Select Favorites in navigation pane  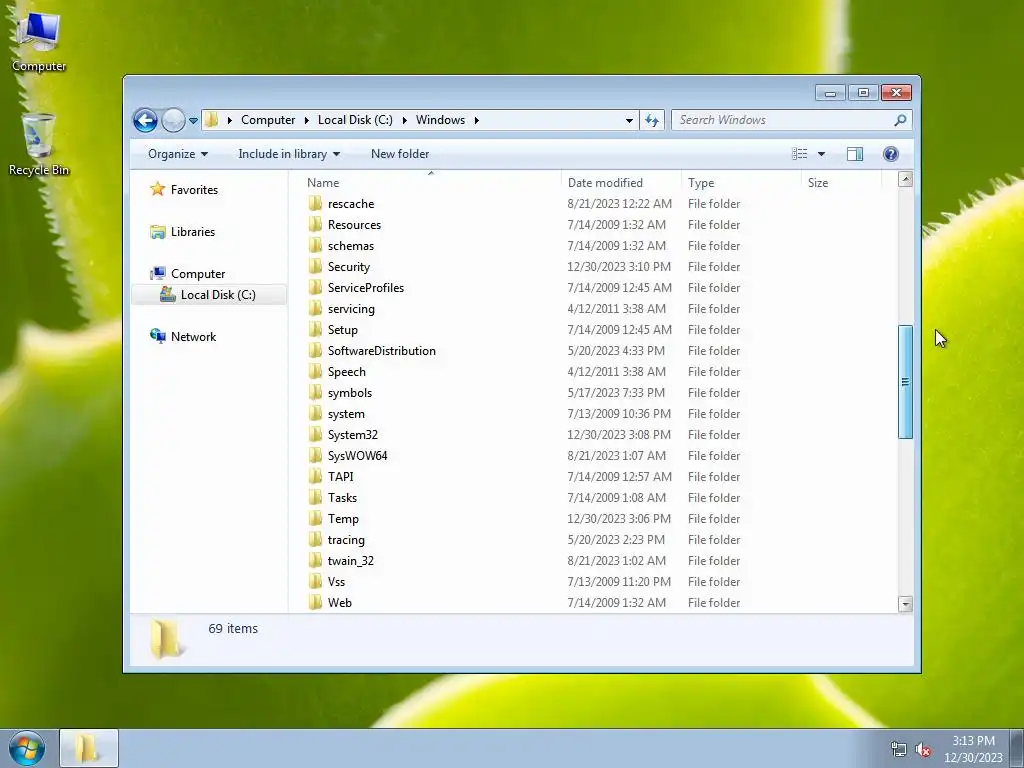pyautogui.click(x=194, y=190)
